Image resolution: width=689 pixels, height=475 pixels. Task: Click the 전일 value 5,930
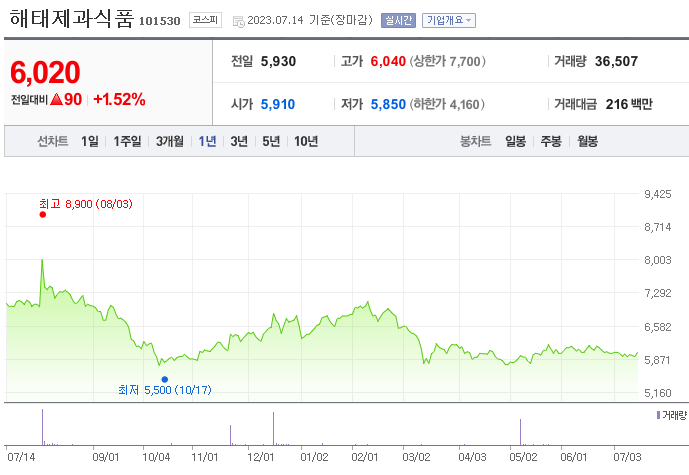(278, 61)
